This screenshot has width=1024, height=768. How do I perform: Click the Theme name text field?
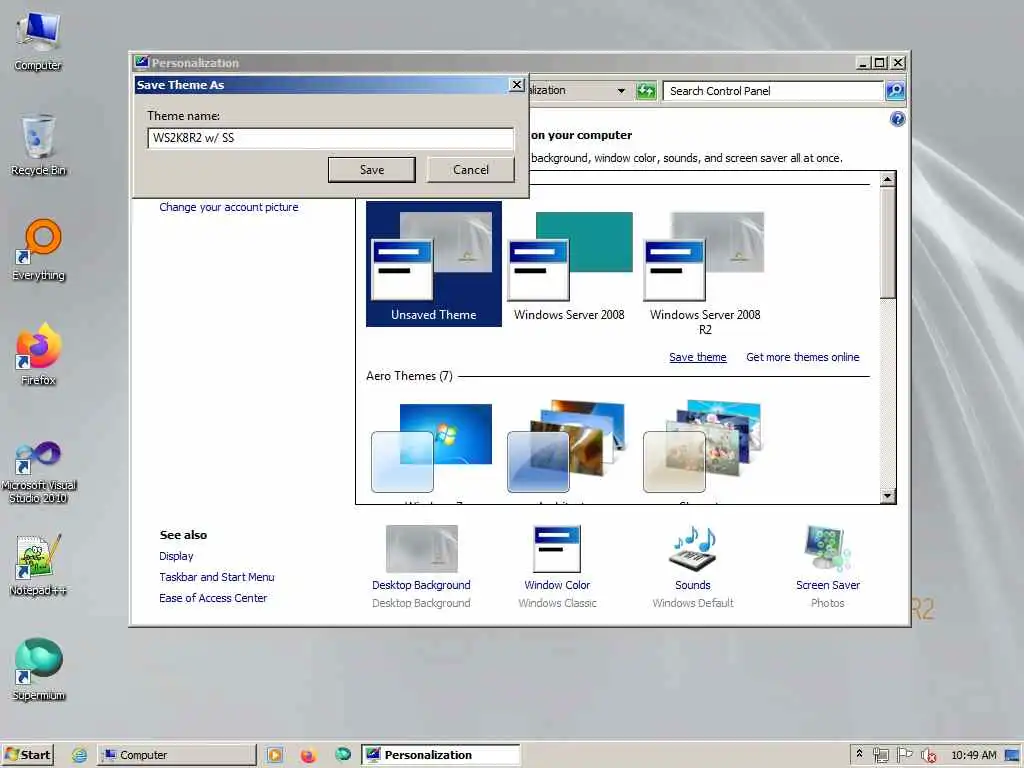click(330, 138)
